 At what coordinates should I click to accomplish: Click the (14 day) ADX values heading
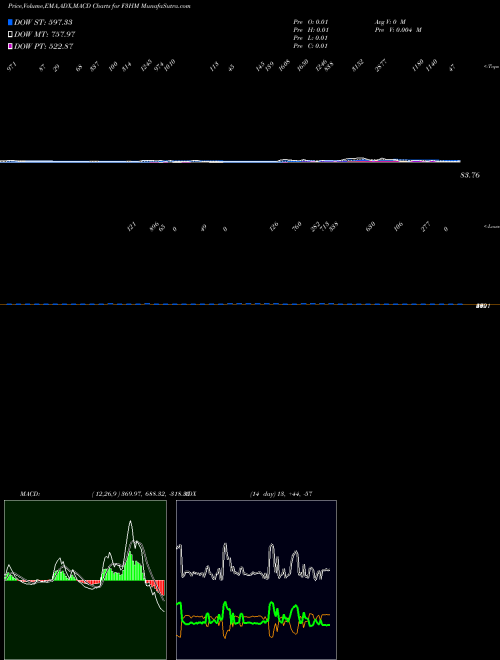click(x=280, y=494)
